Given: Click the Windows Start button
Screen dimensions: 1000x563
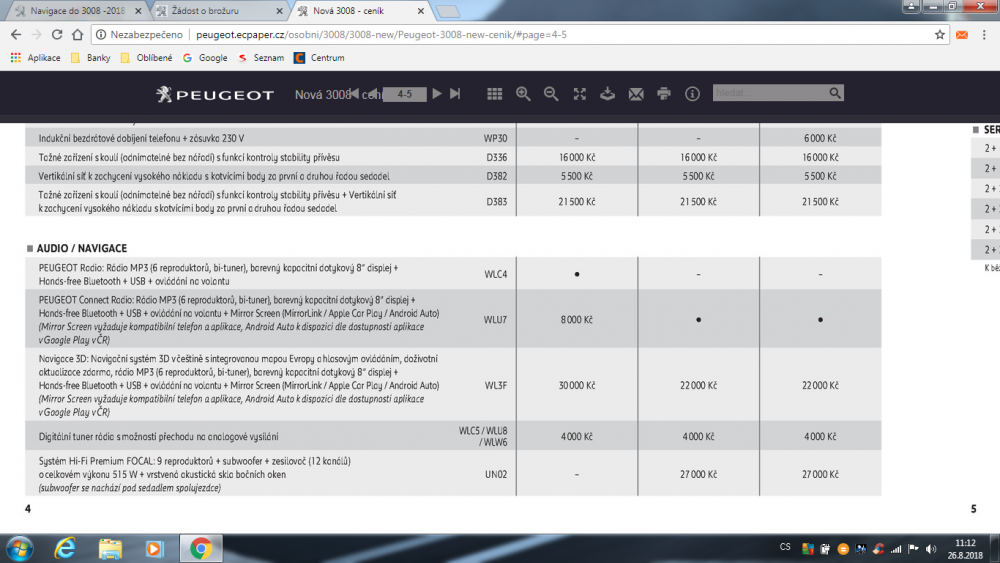Looking at the screenshot, I should tap(18, 548).
